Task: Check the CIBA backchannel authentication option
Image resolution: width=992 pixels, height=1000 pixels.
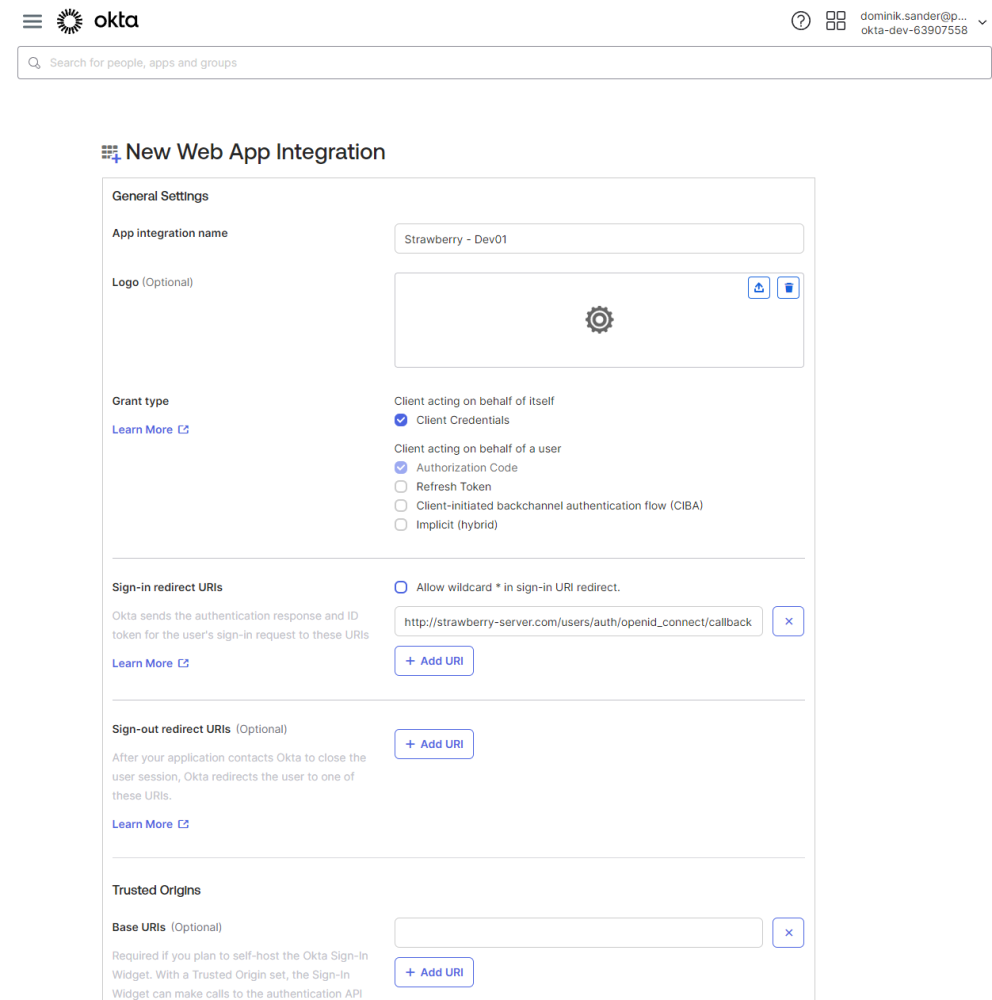Action: [x=401, y=506]
